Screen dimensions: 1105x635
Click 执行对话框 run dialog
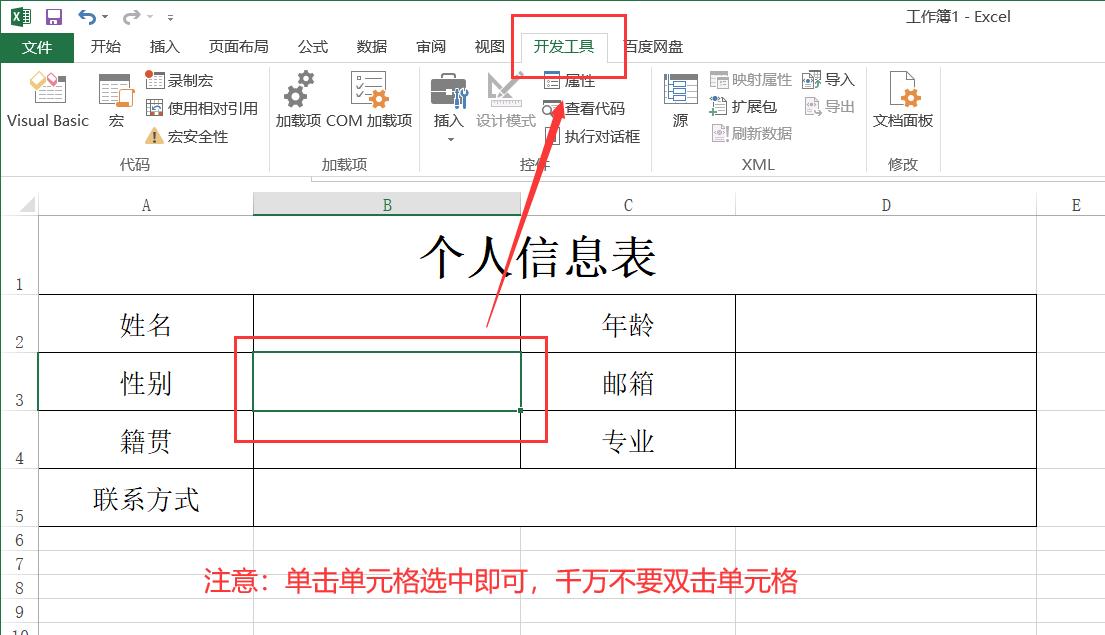pyautogui.click(x=592, y=136)
